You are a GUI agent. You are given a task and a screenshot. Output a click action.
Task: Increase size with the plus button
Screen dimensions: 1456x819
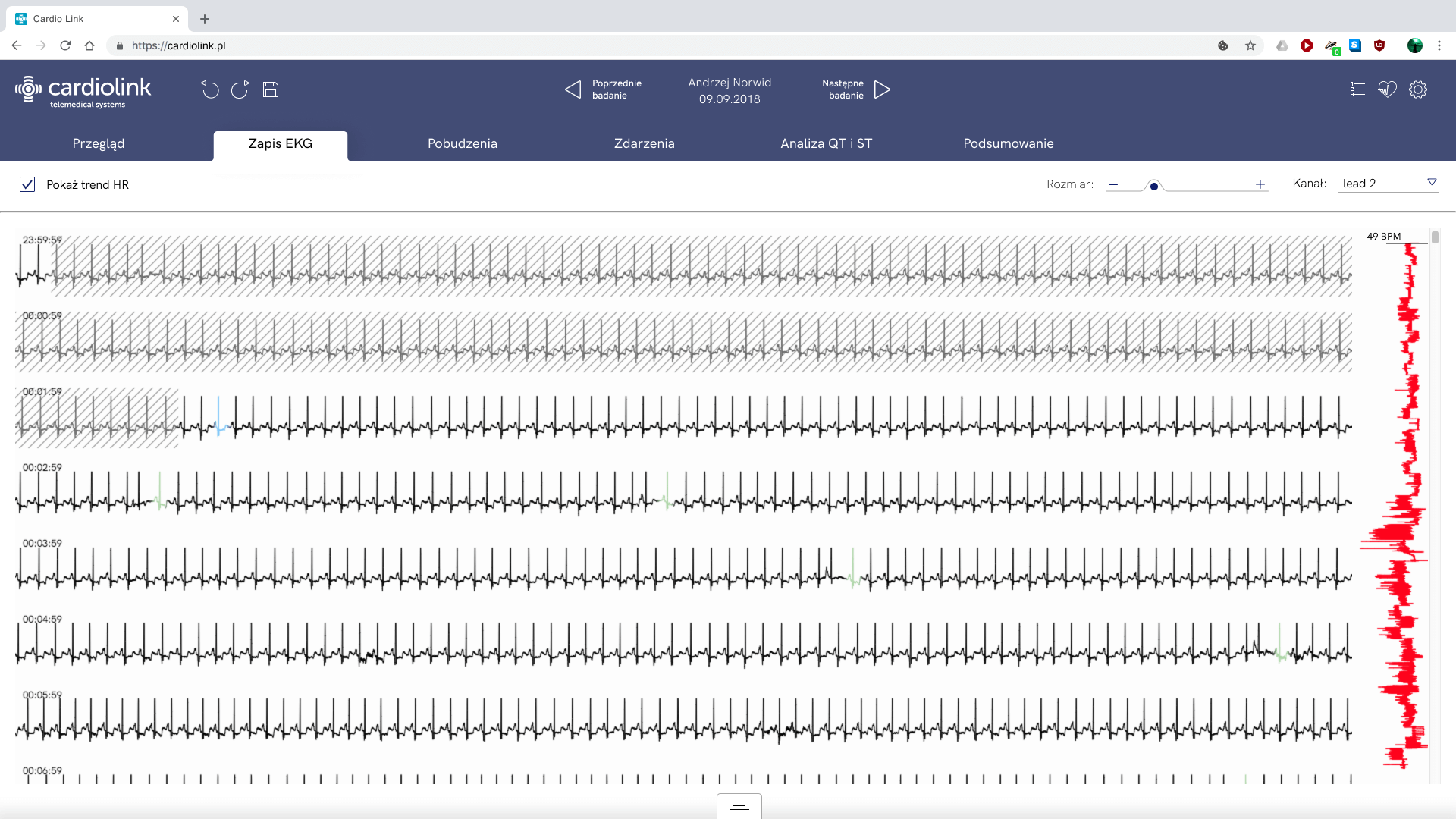pyautogui.click(x=1260, y=184)
